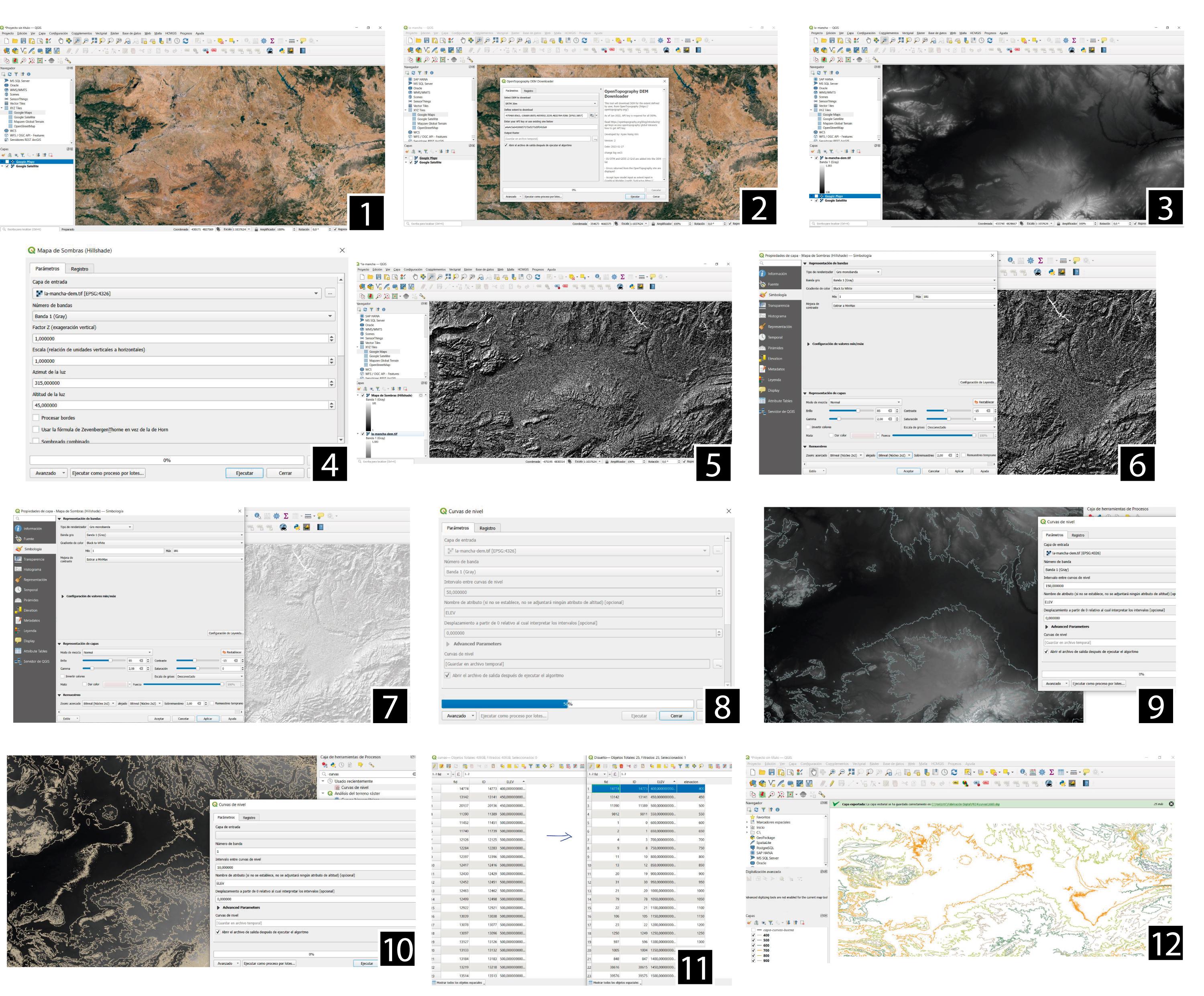Enable the ZevenbergenThorne formula checkbox
Viewport: 1204px width, 996px height.
click(x=36, y=429)
